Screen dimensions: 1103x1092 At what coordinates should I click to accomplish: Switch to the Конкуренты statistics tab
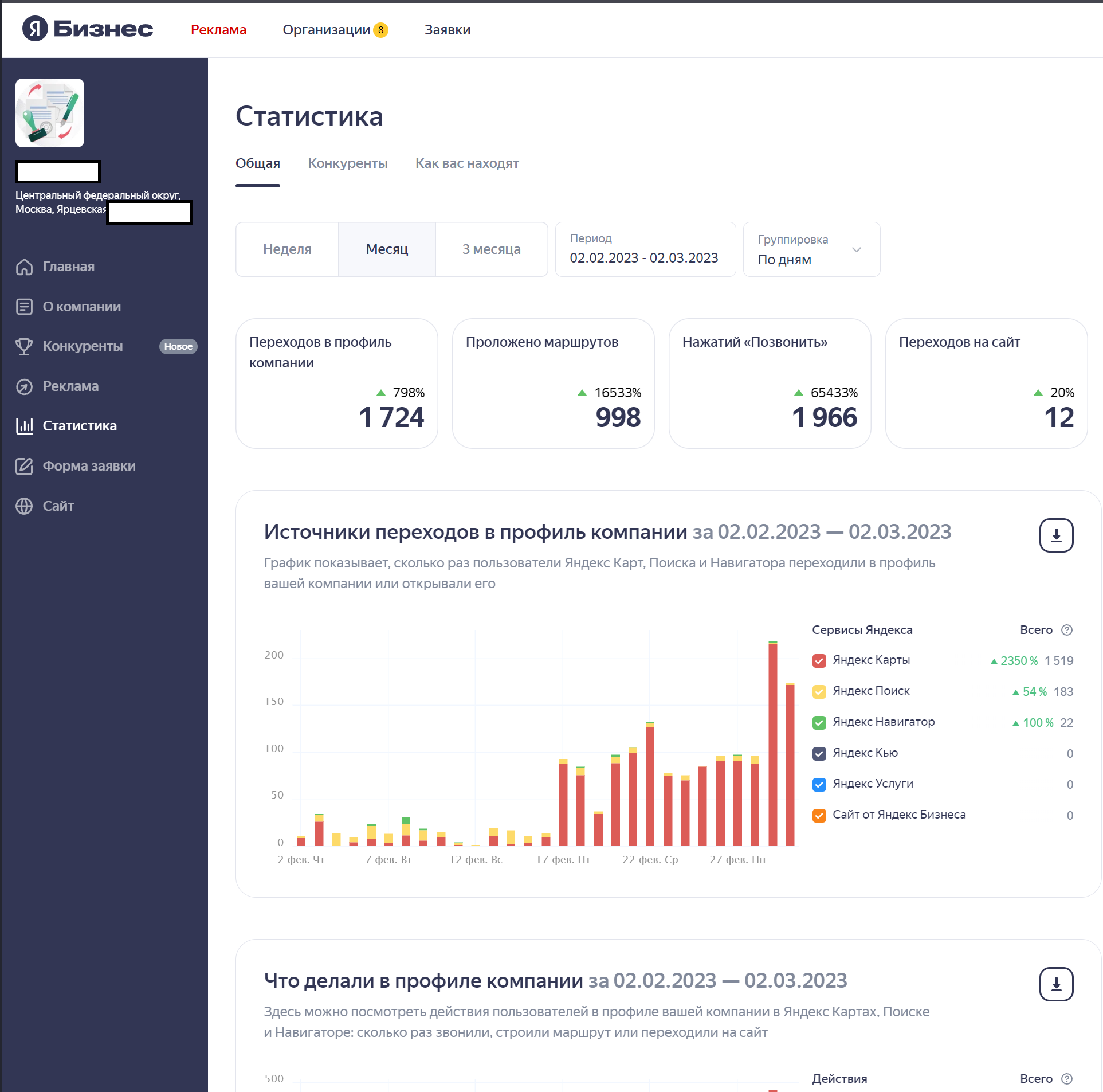(x=348, y=163)
